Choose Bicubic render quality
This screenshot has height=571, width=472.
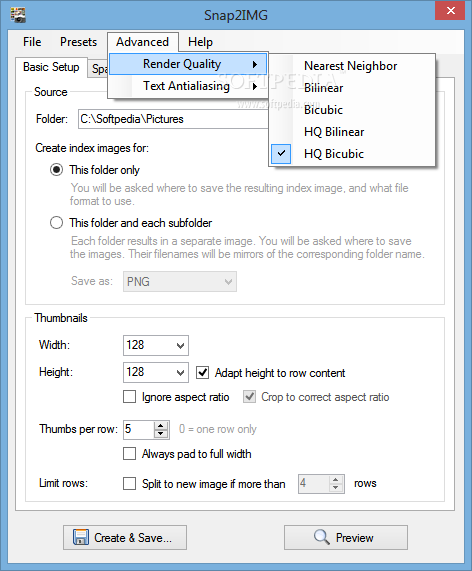tap(352, 110)
